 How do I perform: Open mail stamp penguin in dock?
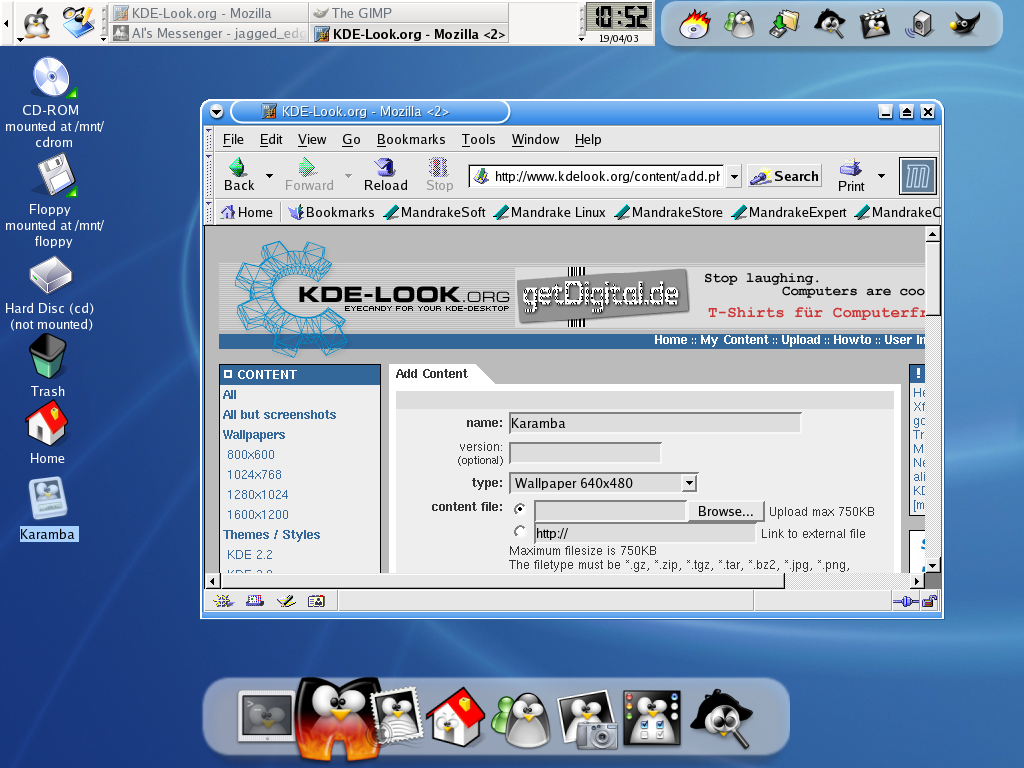396,716
